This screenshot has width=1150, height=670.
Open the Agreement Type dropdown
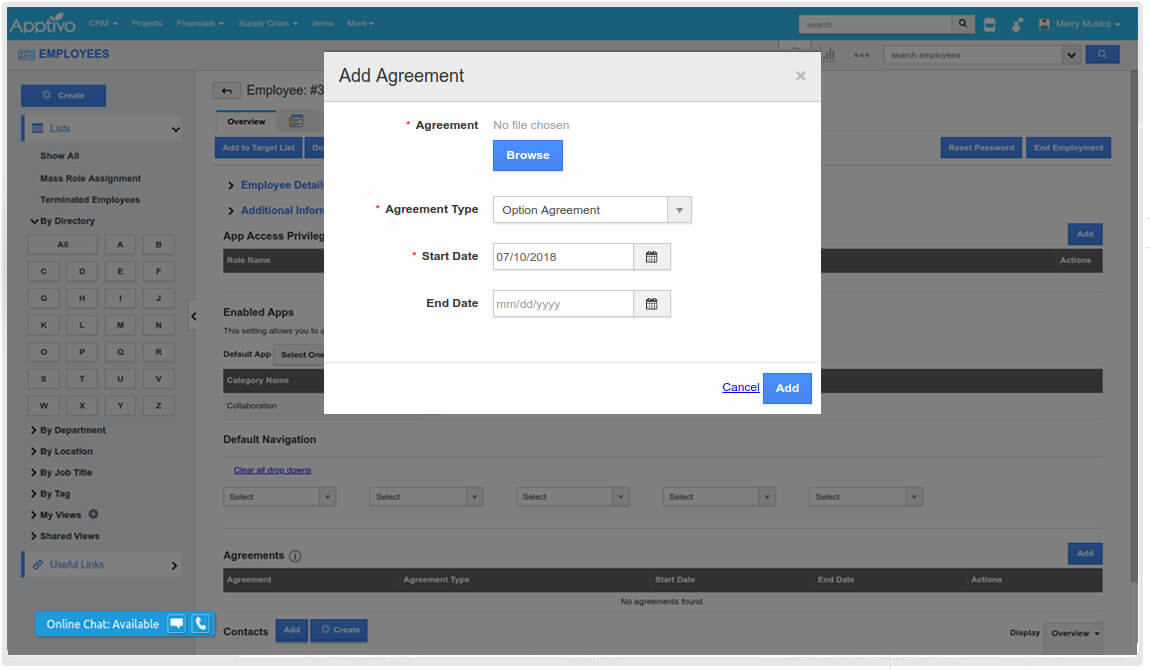point(679,209)
